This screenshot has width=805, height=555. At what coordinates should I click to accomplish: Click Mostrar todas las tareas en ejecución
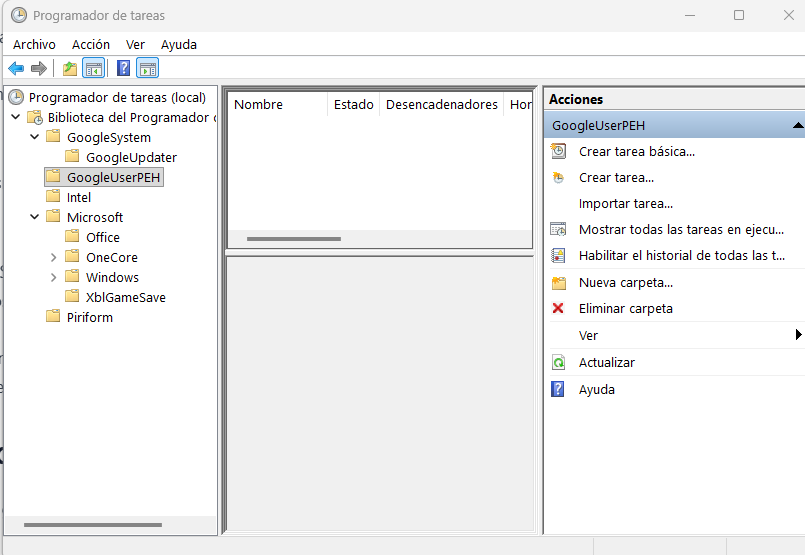[x=681, y=229]
